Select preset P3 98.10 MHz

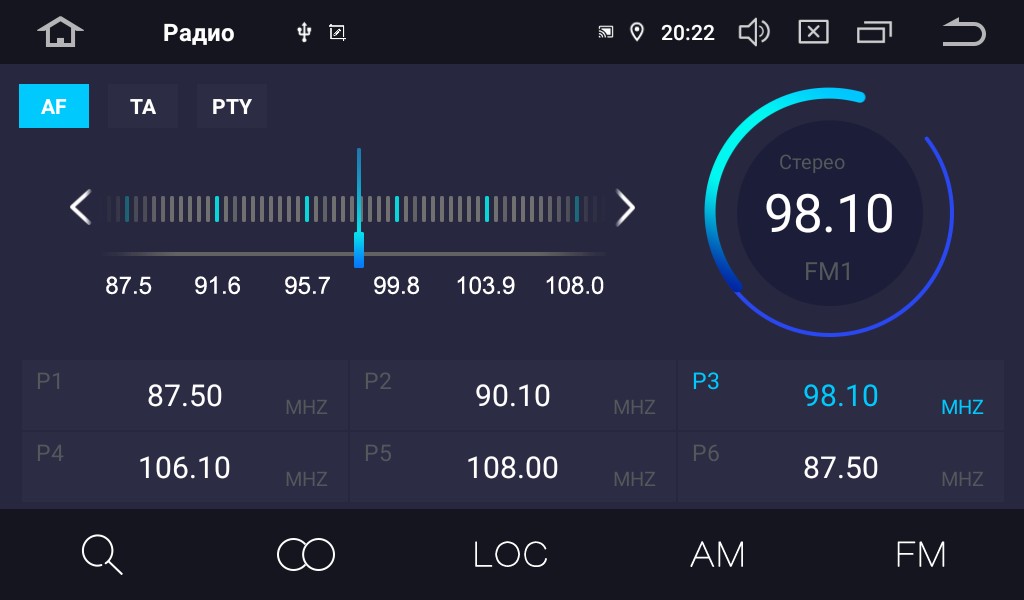pos(840,395)
